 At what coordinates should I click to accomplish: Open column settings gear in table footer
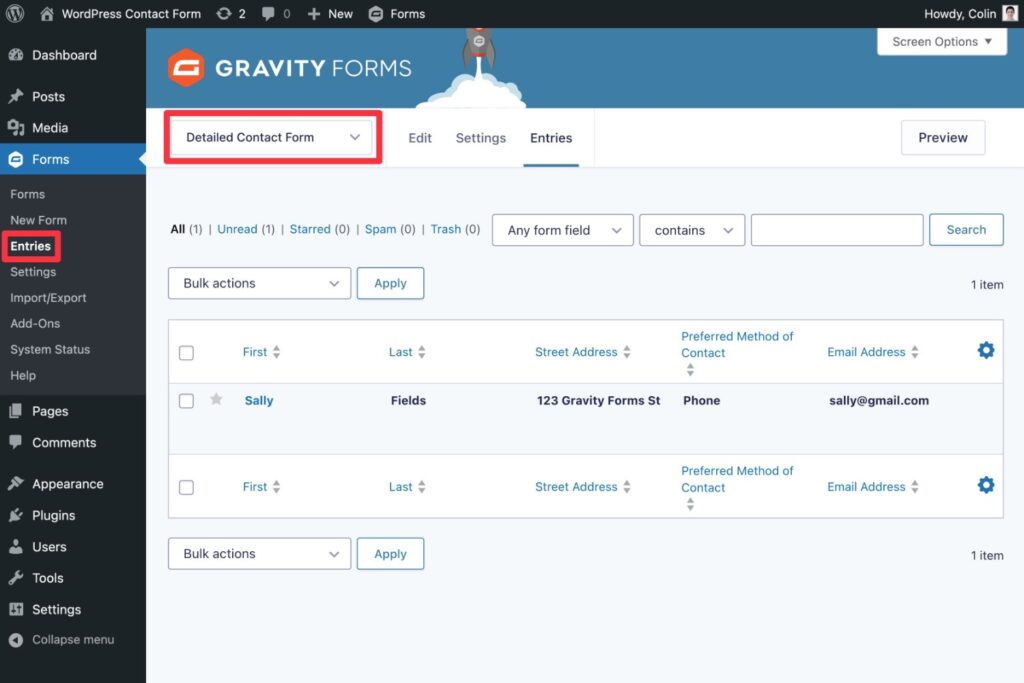point(986,485)
